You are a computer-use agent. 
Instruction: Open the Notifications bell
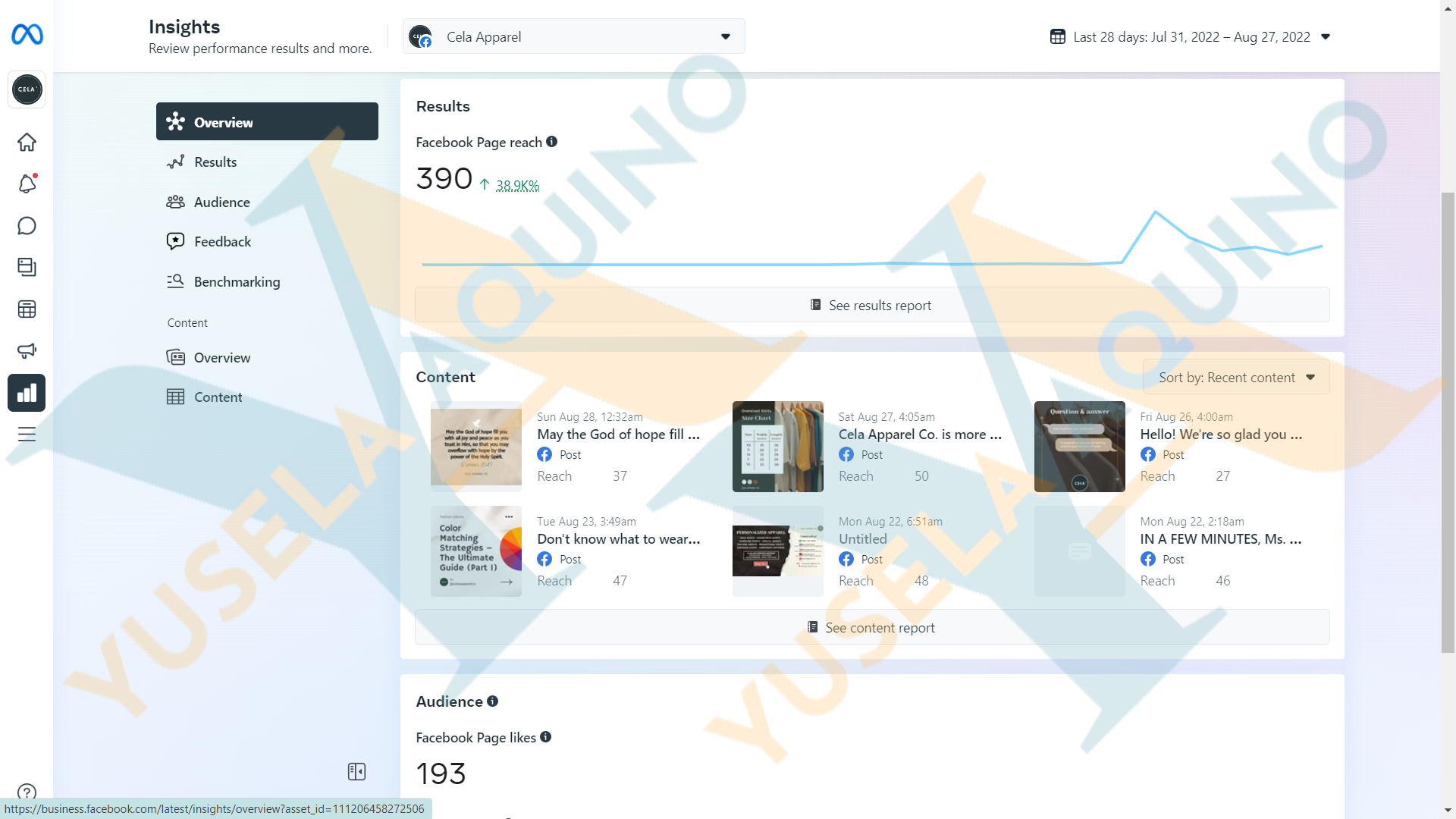(27, 184)
